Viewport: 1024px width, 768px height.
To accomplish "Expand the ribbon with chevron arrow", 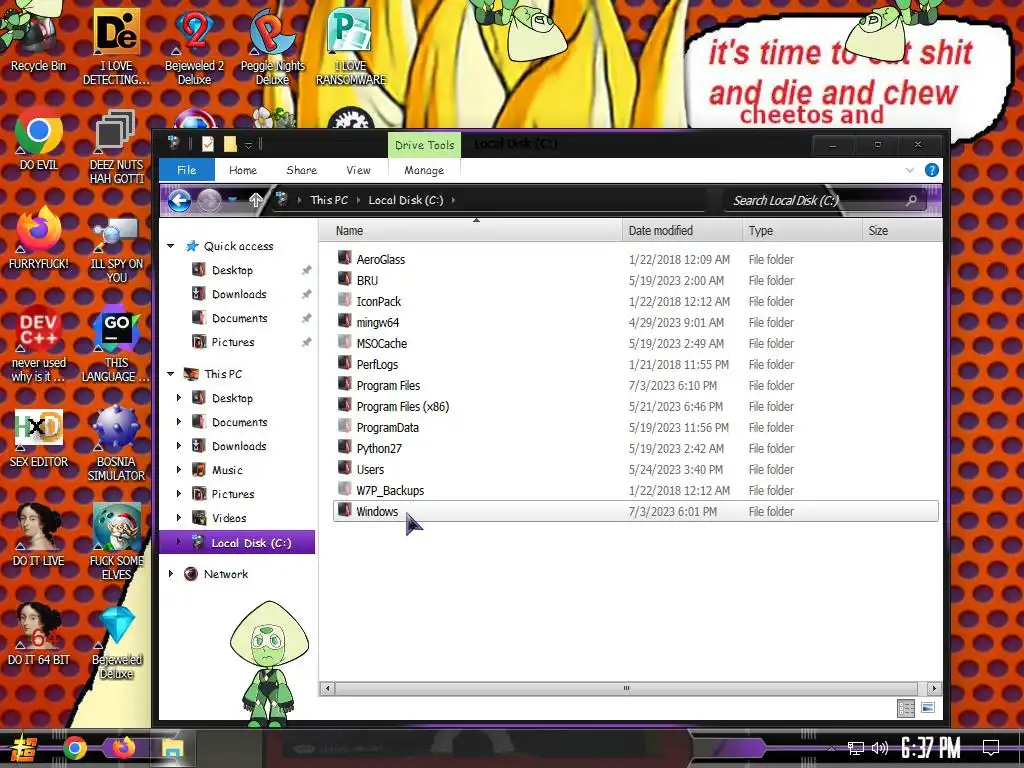I will [x=910, y=170].
